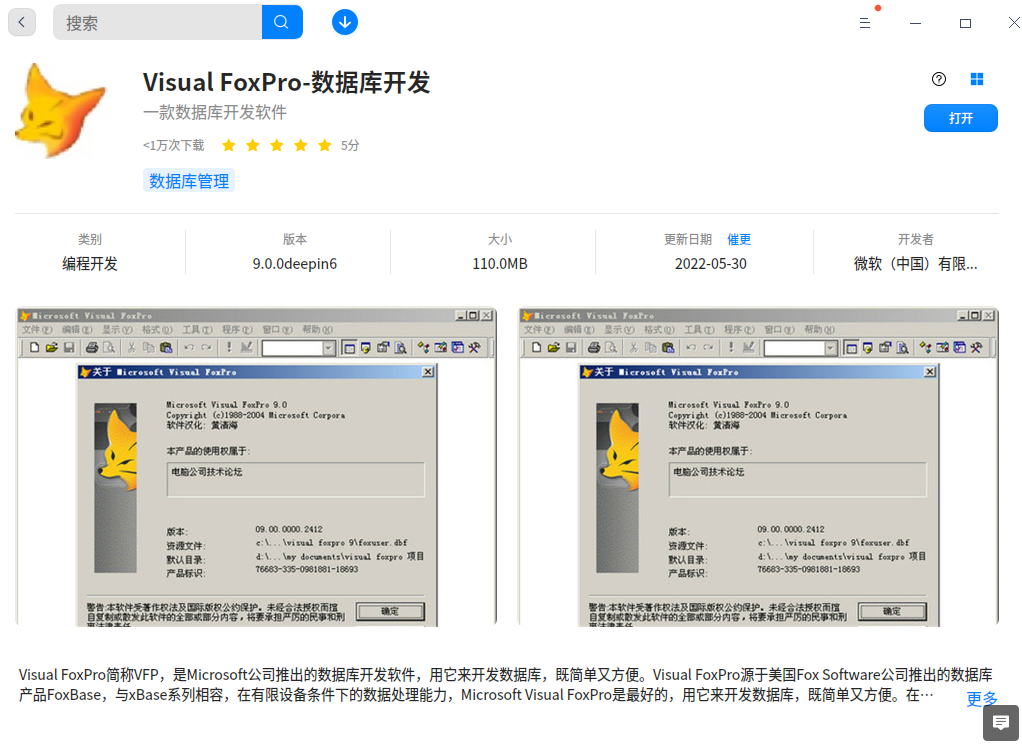
Task: Open the download manager arrow icon
Action: 345,22
